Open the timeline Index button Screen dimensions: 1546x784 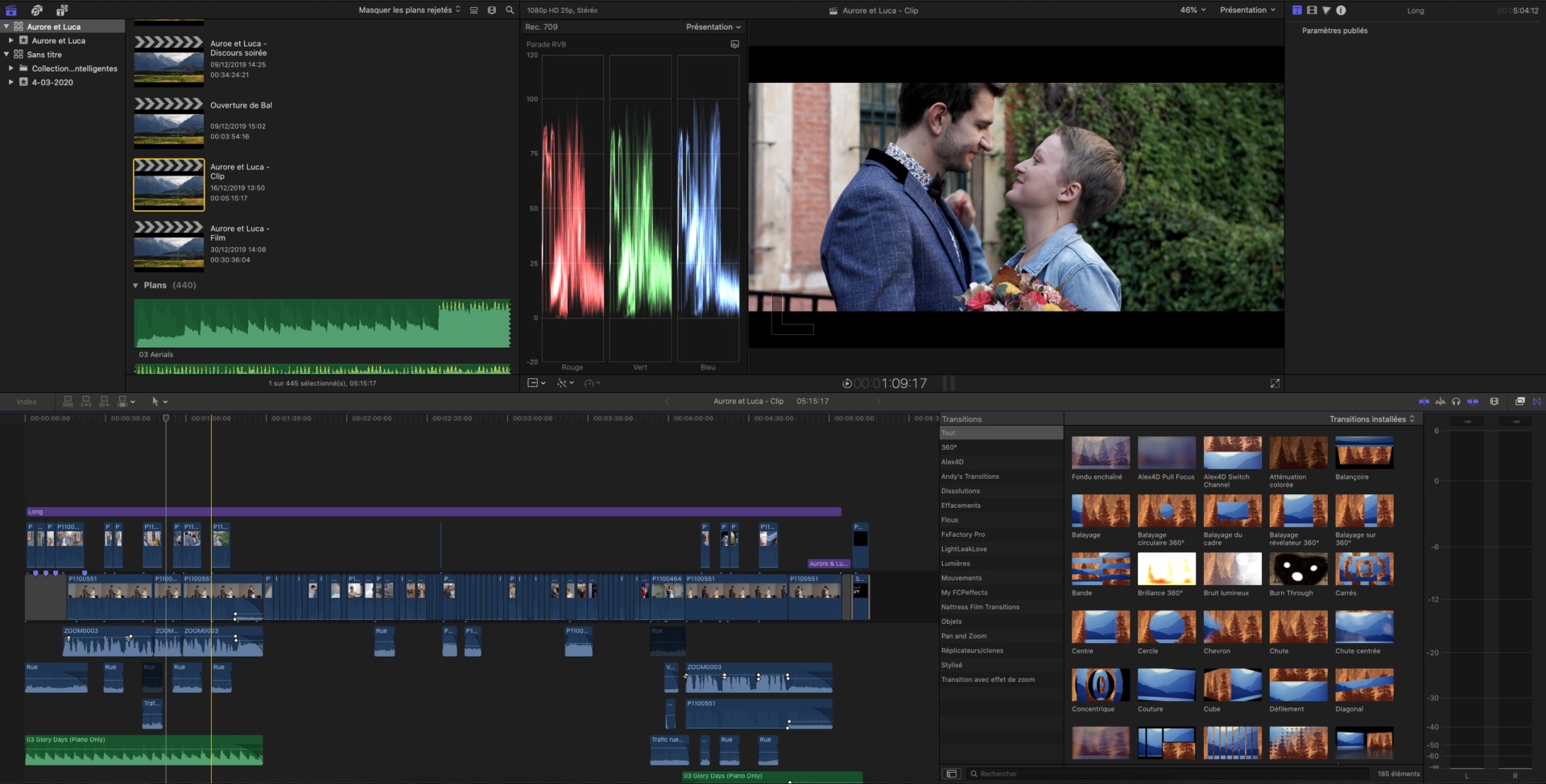point(27,401)
